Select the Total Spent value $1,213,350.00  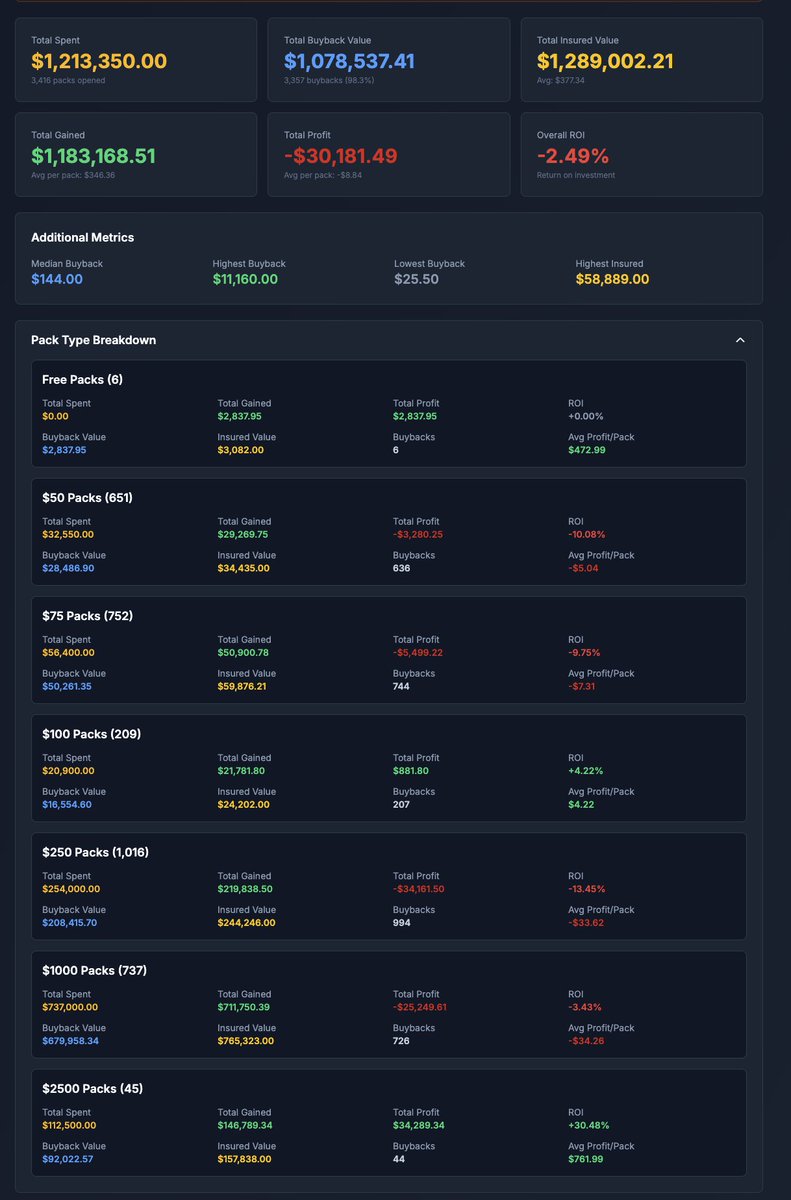(x=99, y=61)
